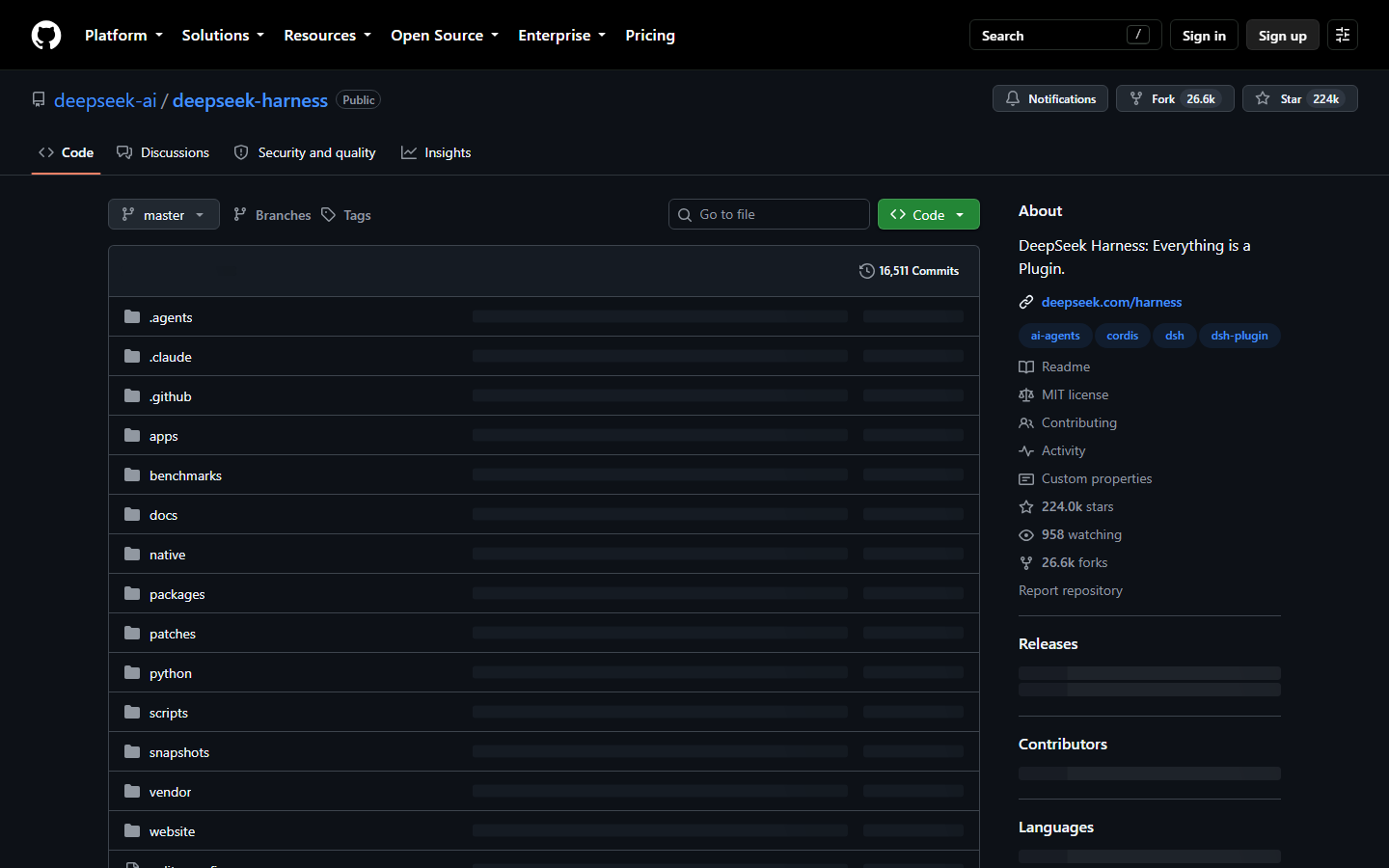Viewport: 1389px width, 868px height.
Task: Click the folder icon for apps
Action: pos(132,436)
